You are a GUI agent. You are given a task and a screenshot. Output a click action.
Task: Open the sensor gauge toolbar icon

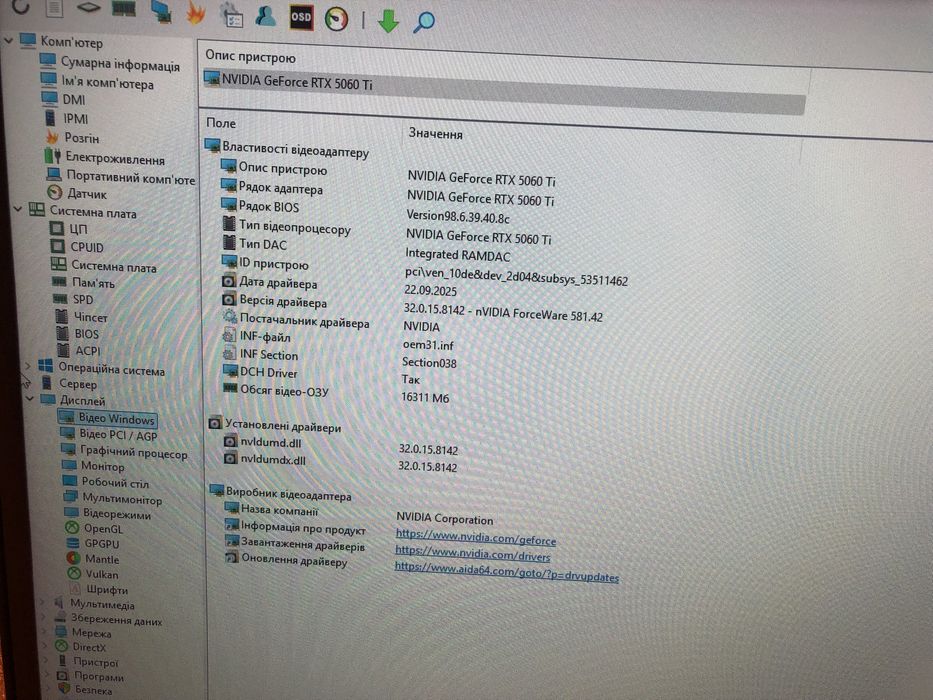pyautogui.click(x=336, y=19)
